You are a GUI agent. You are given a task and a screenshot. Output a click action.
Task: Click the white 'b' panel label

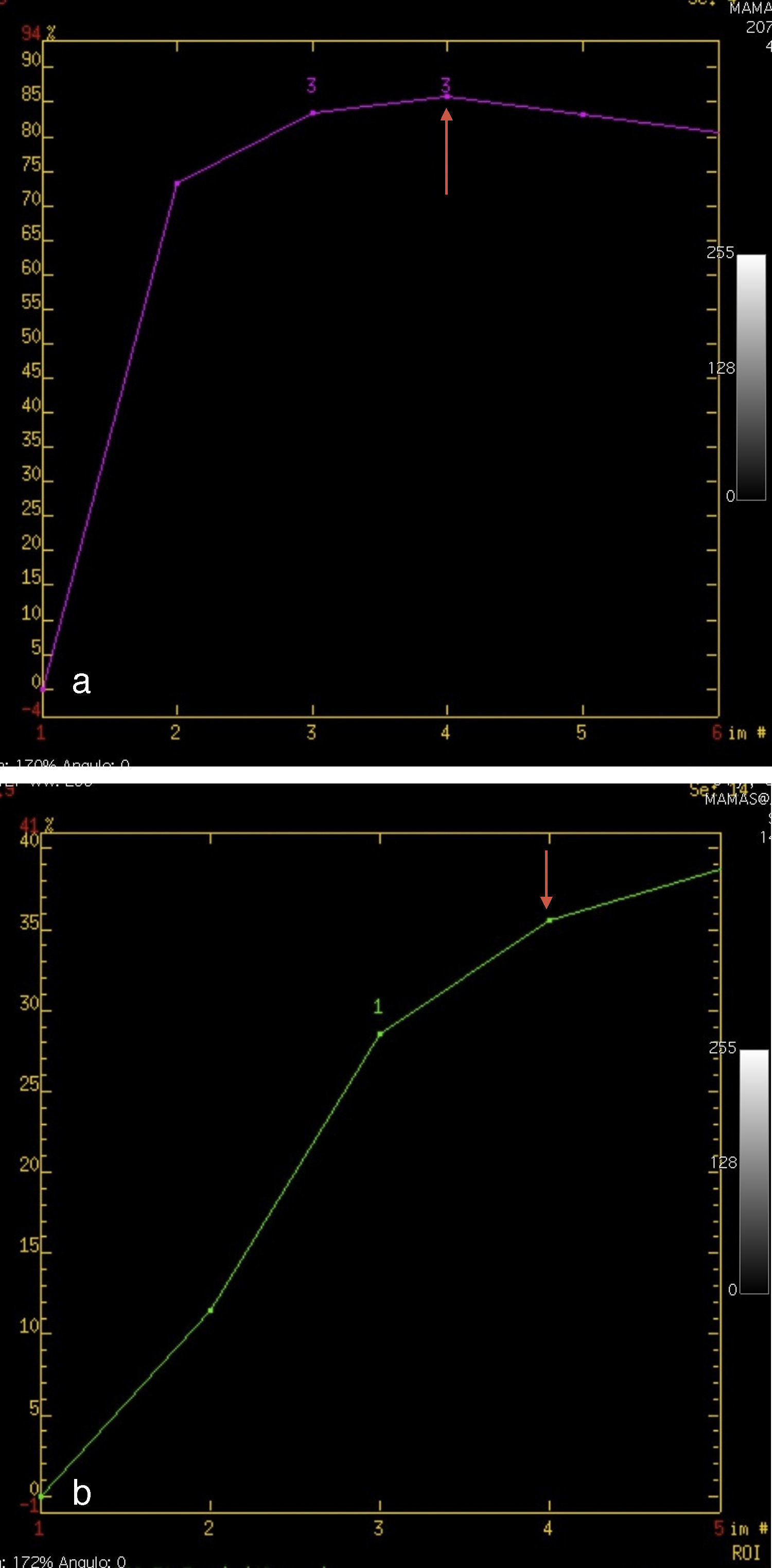pos(81,1492)
